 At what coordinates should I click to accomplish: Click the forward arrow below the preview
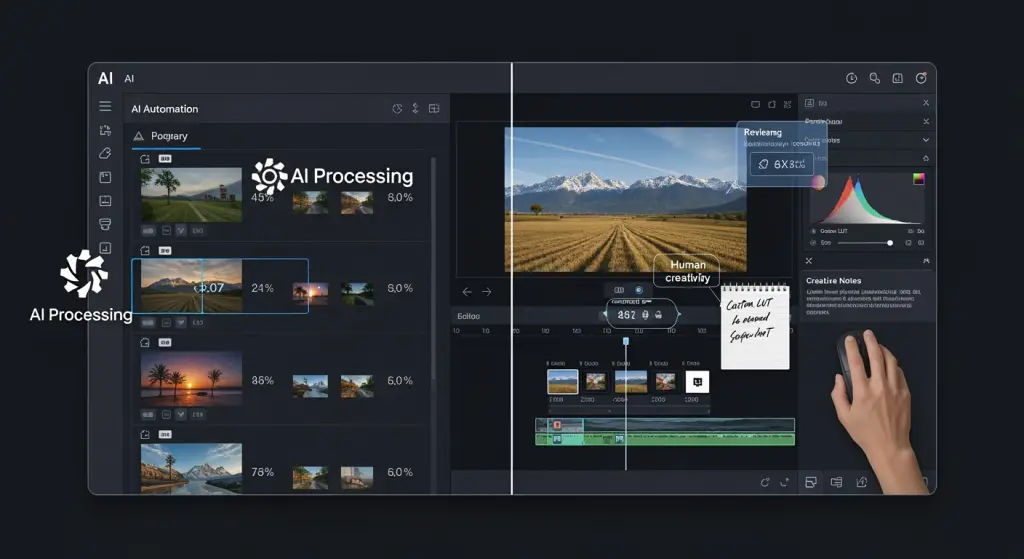pos(487,292)
